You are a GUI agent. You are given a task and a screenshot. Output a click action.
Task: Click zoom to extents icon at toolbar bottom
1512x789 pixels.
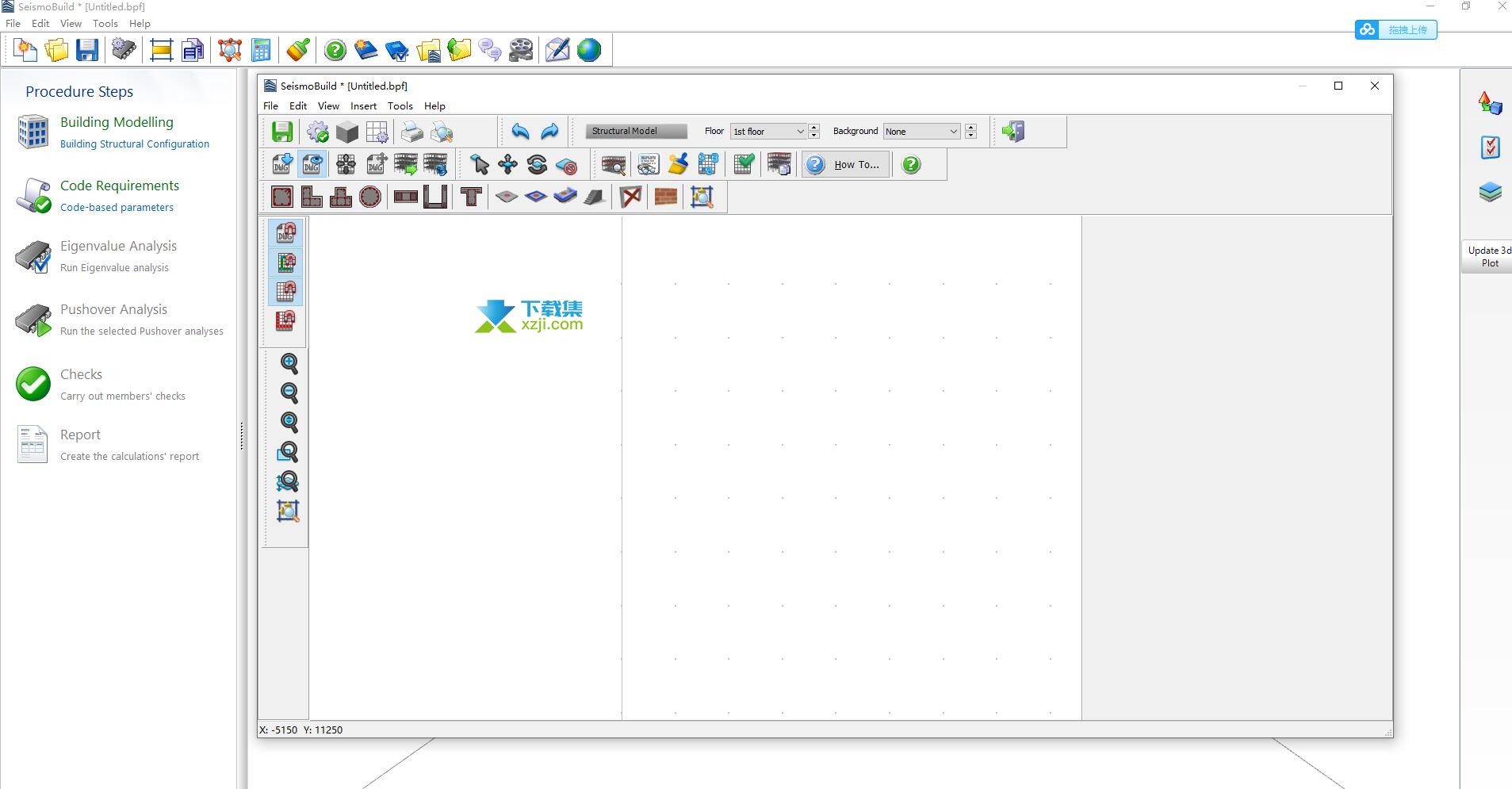click(x=288, y=511)
